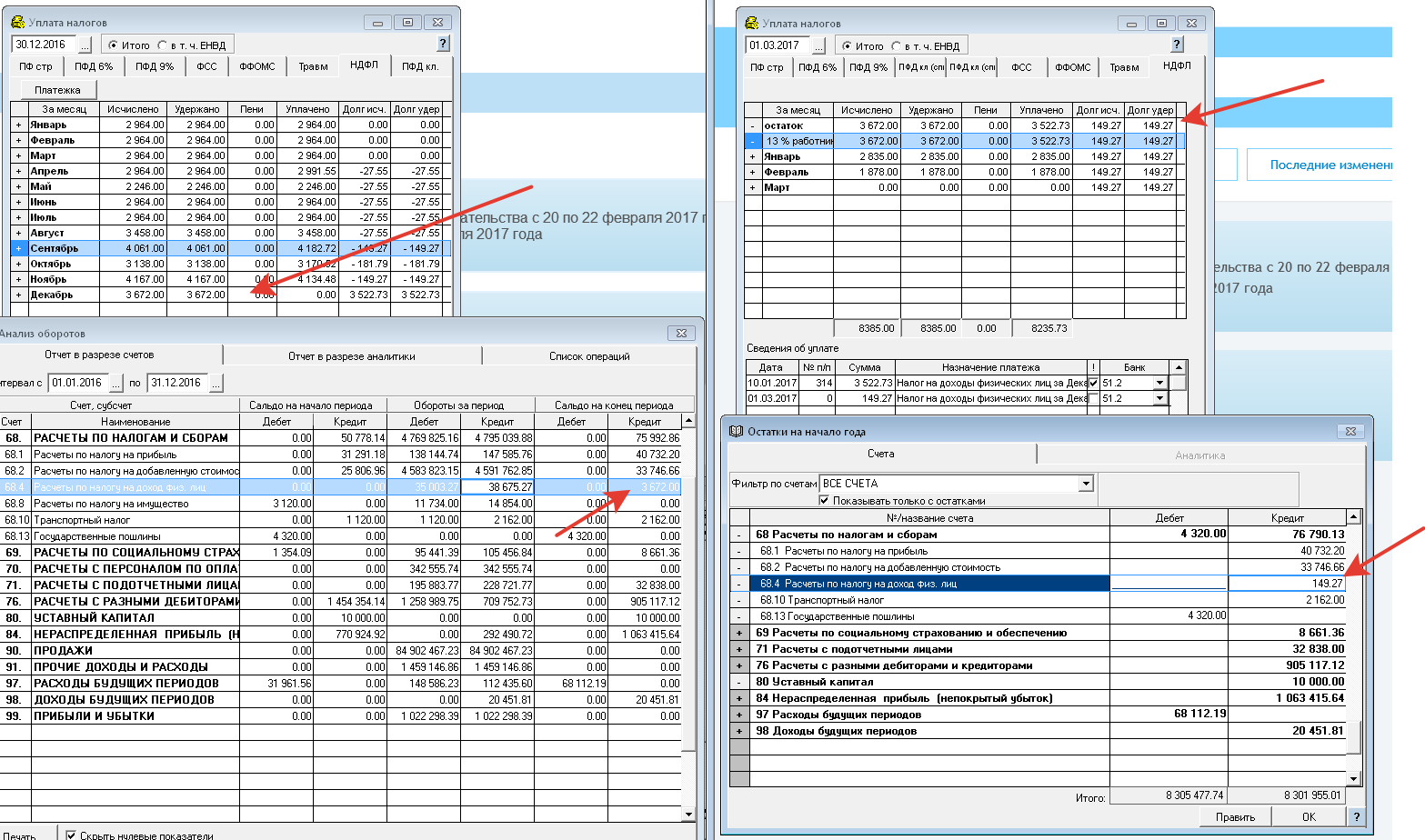Click the question mark button next to OK
This screenshot has width=1425, height=840.
pyautogui.click(x=1356, y=816)
